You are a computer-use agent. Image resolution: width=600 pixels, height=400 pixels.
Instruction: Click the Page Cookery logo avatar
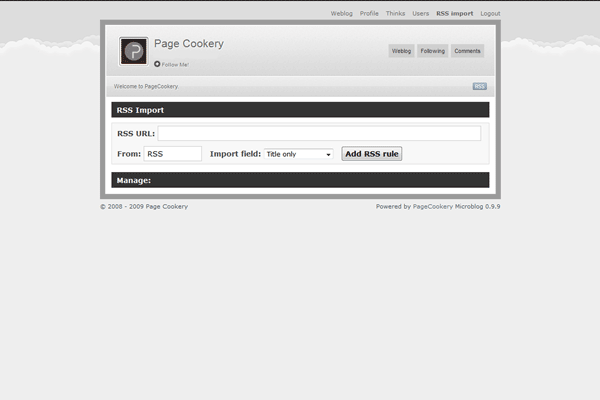133,51
